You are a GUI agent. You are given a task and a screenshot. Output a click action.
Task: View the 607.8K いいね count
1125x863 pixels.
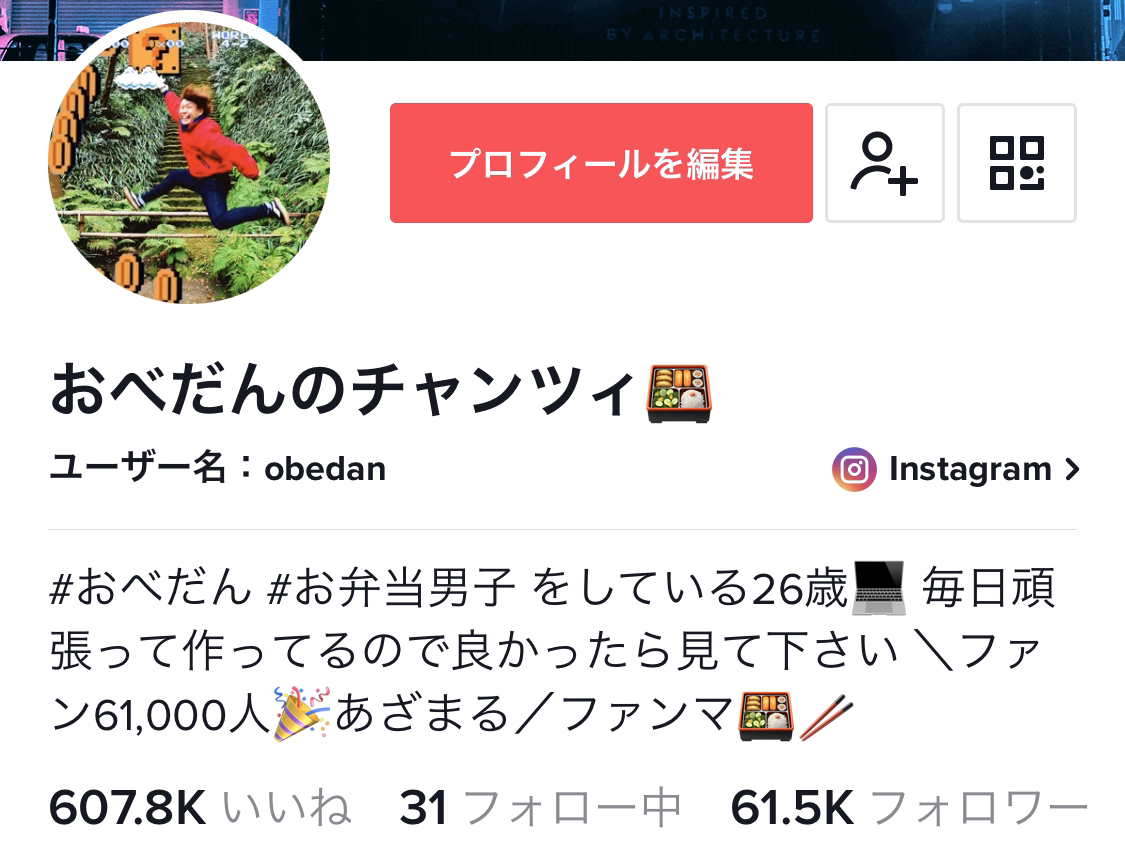[x=200, y=808]
